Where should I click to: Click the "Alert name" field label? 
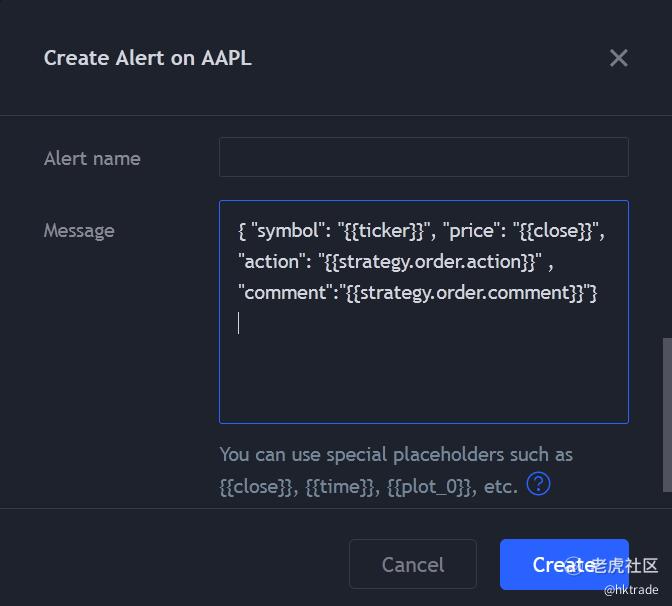[92, 158]
